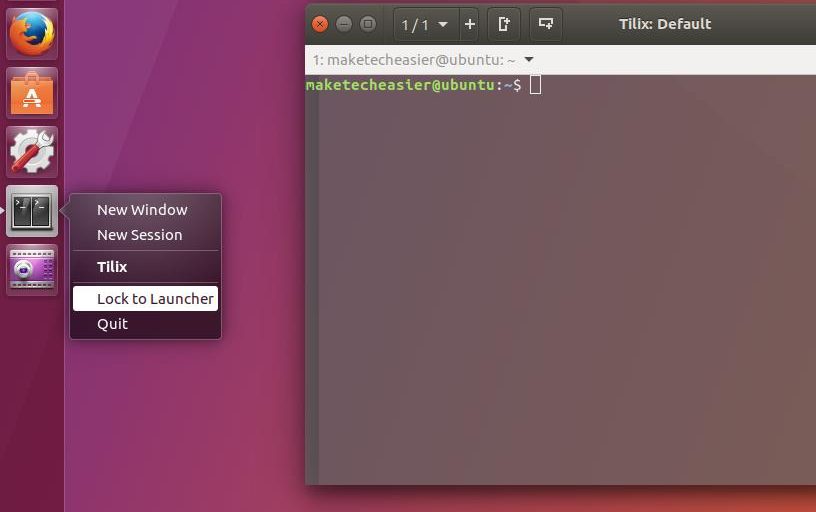Launch Ubuntu Software Center icon
This screenshot has height=512, width=816.
[x=32, y=93]
